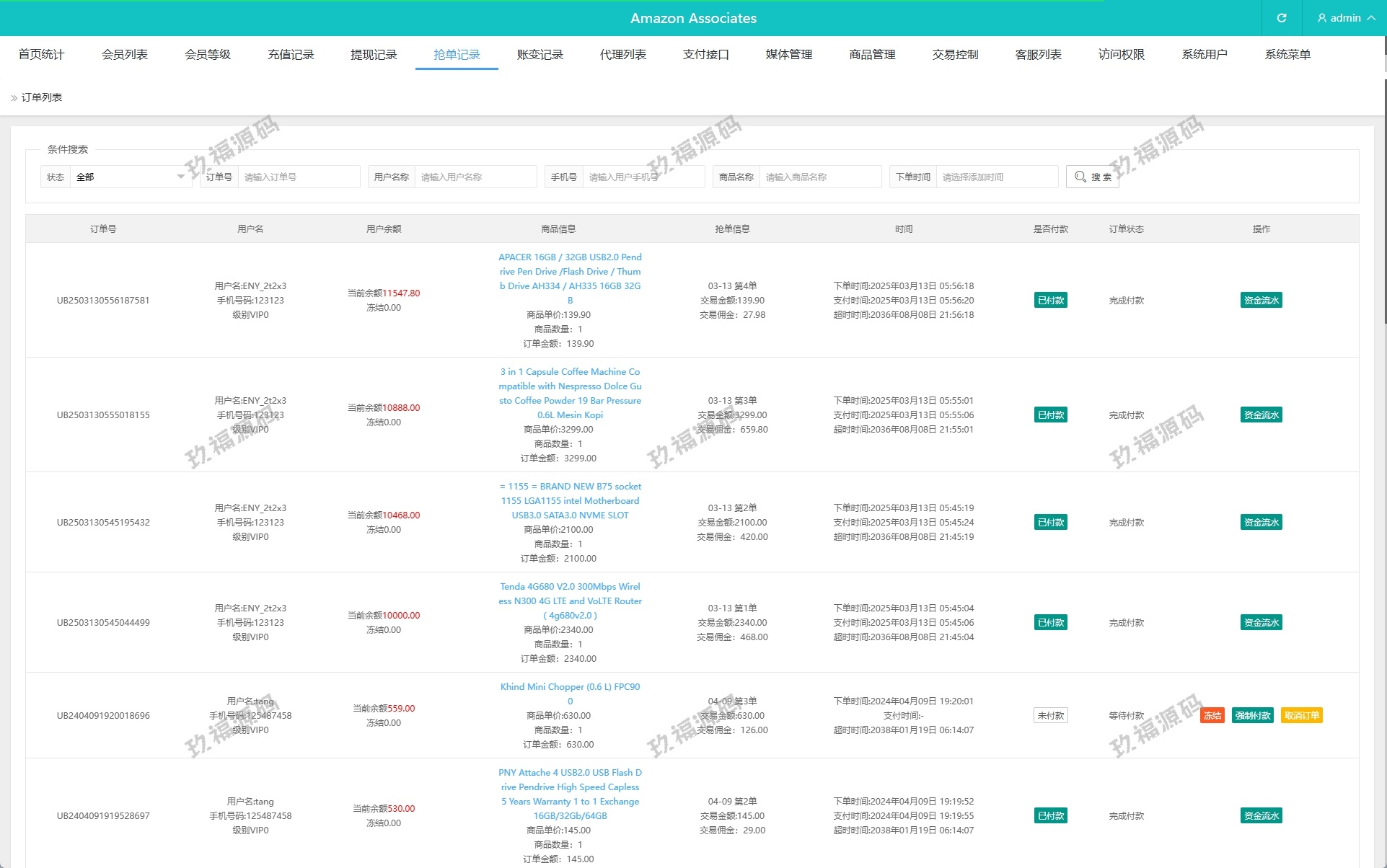Image resolution: width=1387 pixels, height=868 pixels.
Task: Click the admin user avatar icon
Action: coord(1321,18)
